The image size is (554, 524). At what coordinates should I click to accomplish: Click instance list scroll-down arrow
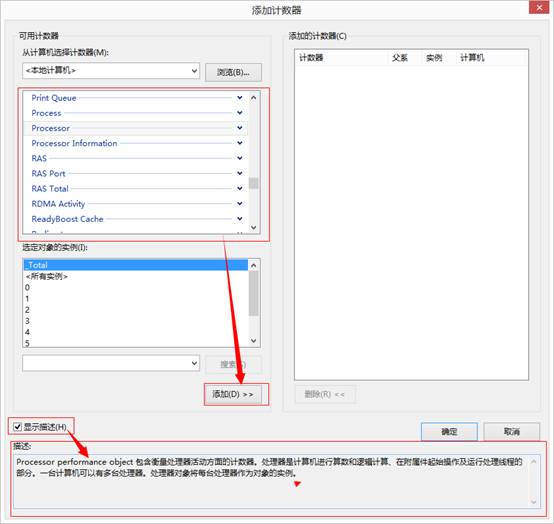[253, 341]
